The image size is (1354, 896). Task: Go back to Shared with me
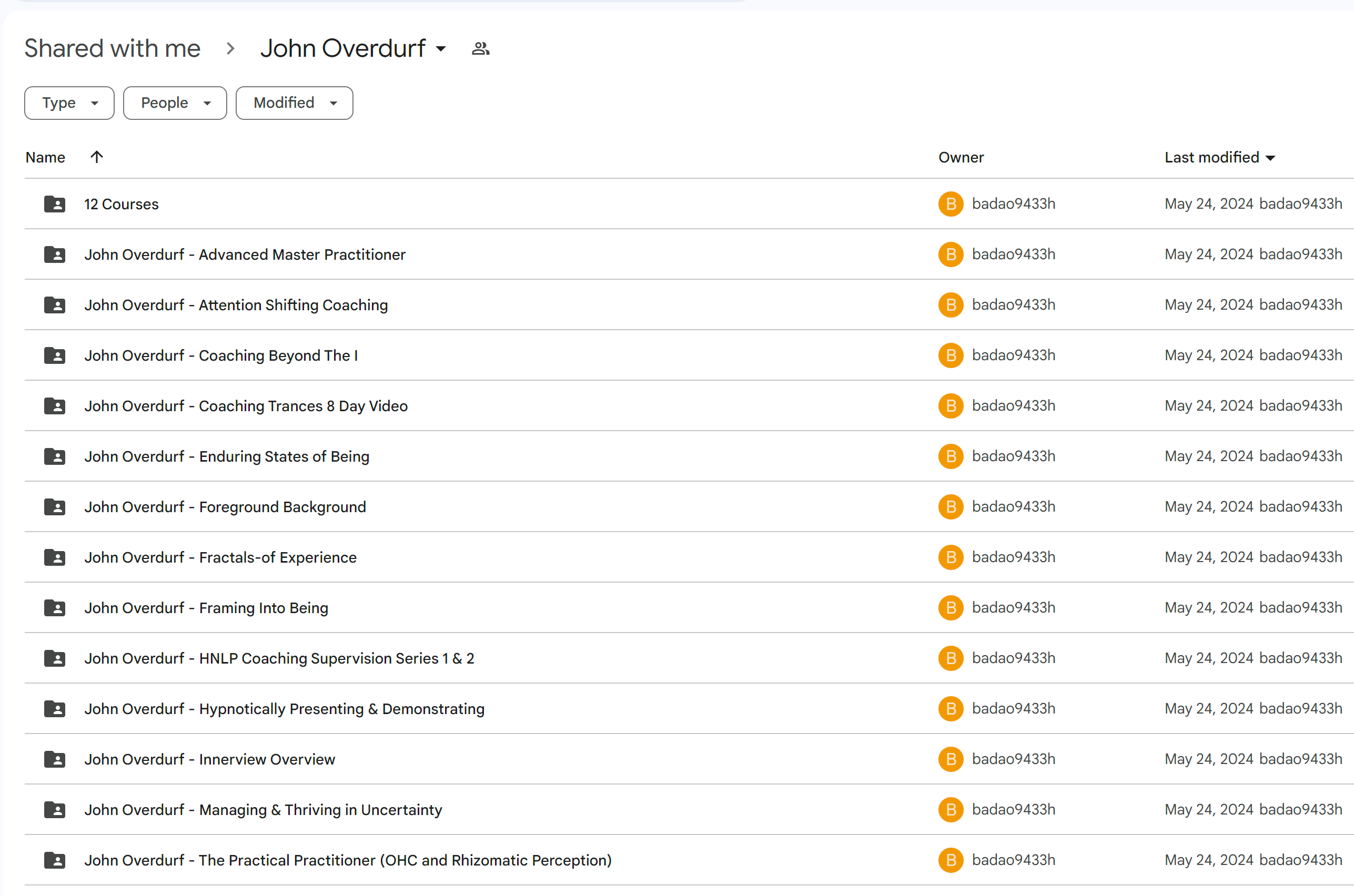tap(113, 48)
